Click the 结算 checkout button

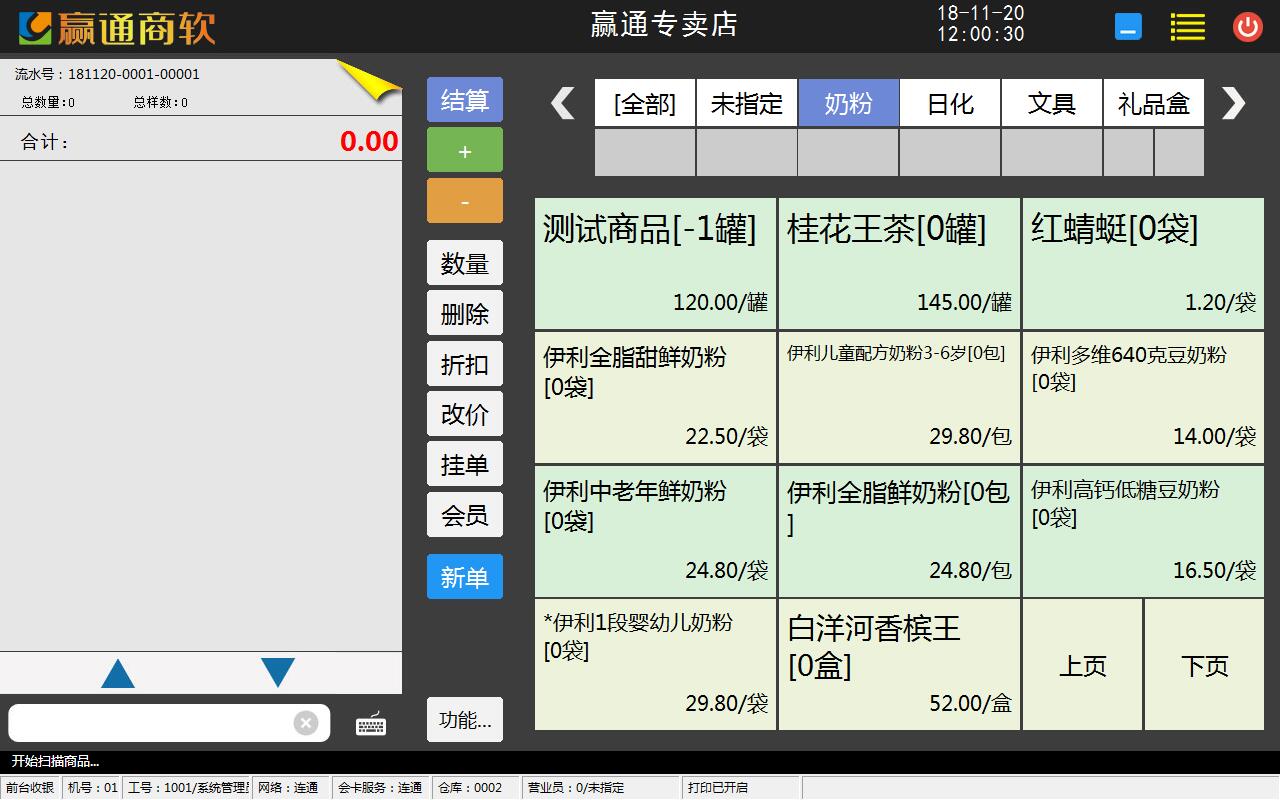[x=465, y=100]
